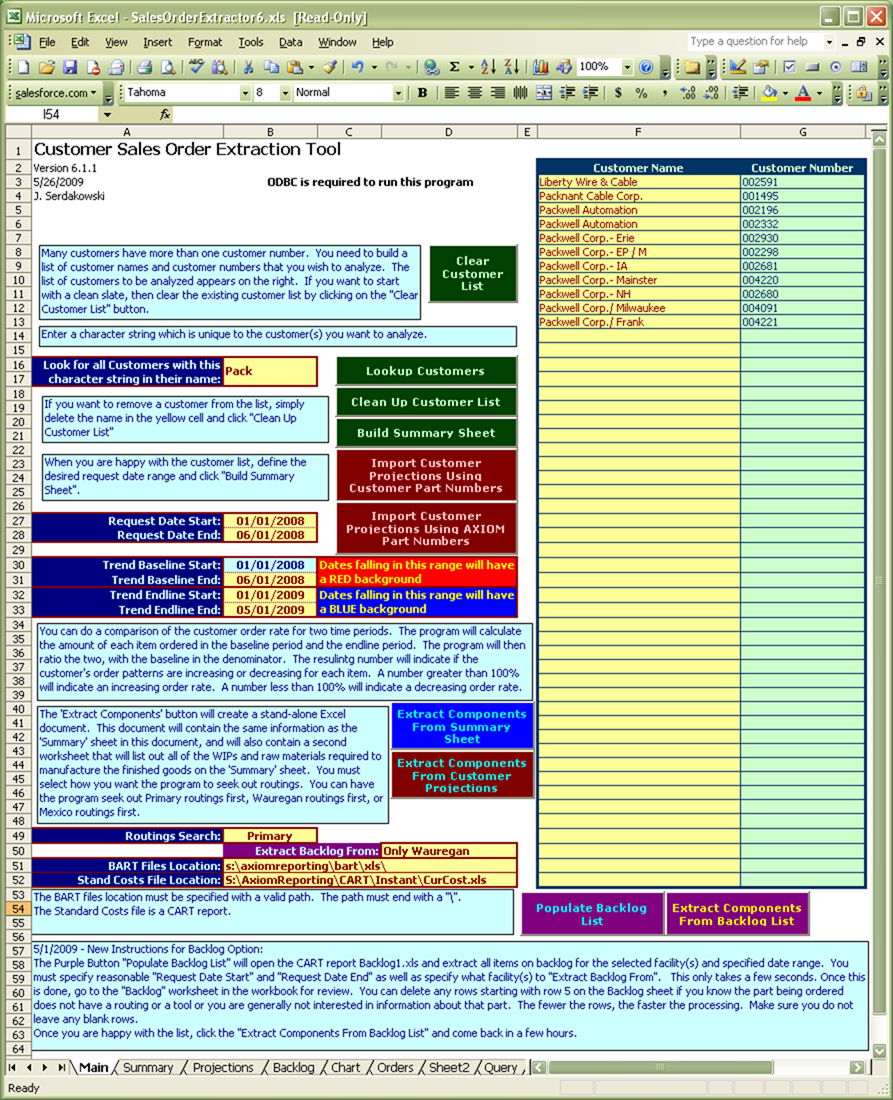Viewport: 893px width, 1100px height.
Task: Click the Copy icon
Action: (271, 67)
